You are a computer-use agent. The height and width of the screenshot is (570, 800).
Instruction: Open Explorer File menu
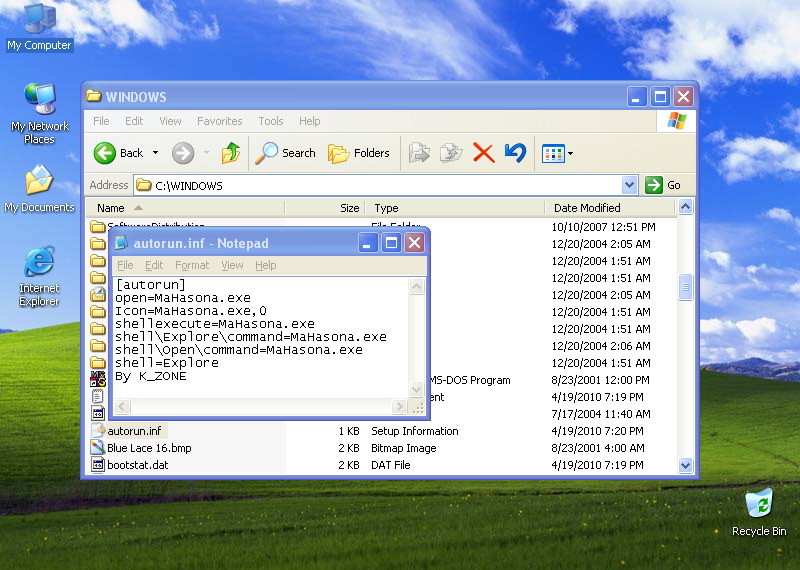[x=101, y=121]
